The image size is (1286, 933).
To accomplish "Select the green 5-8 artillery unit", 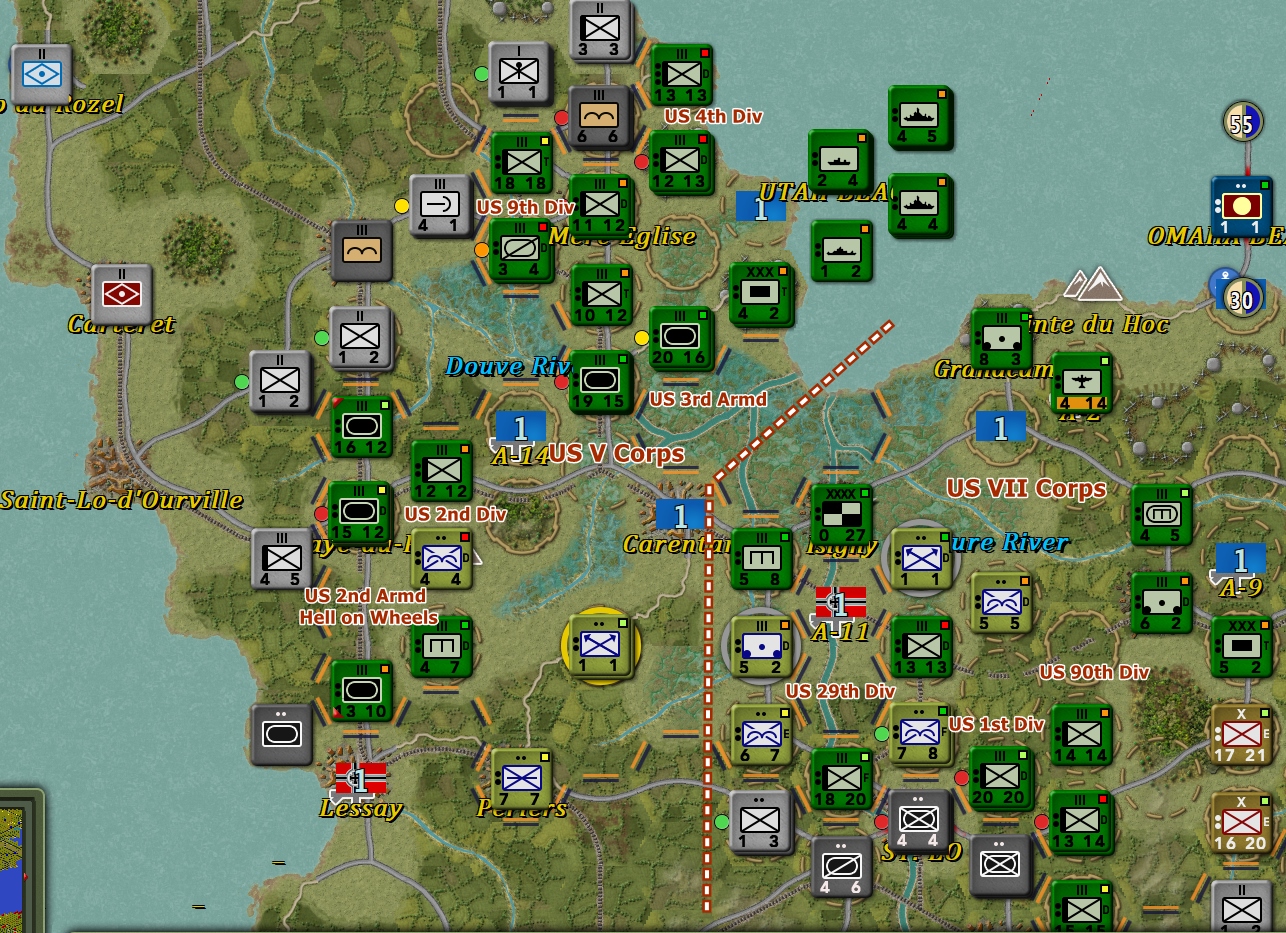I will click(x=761, y=559).
